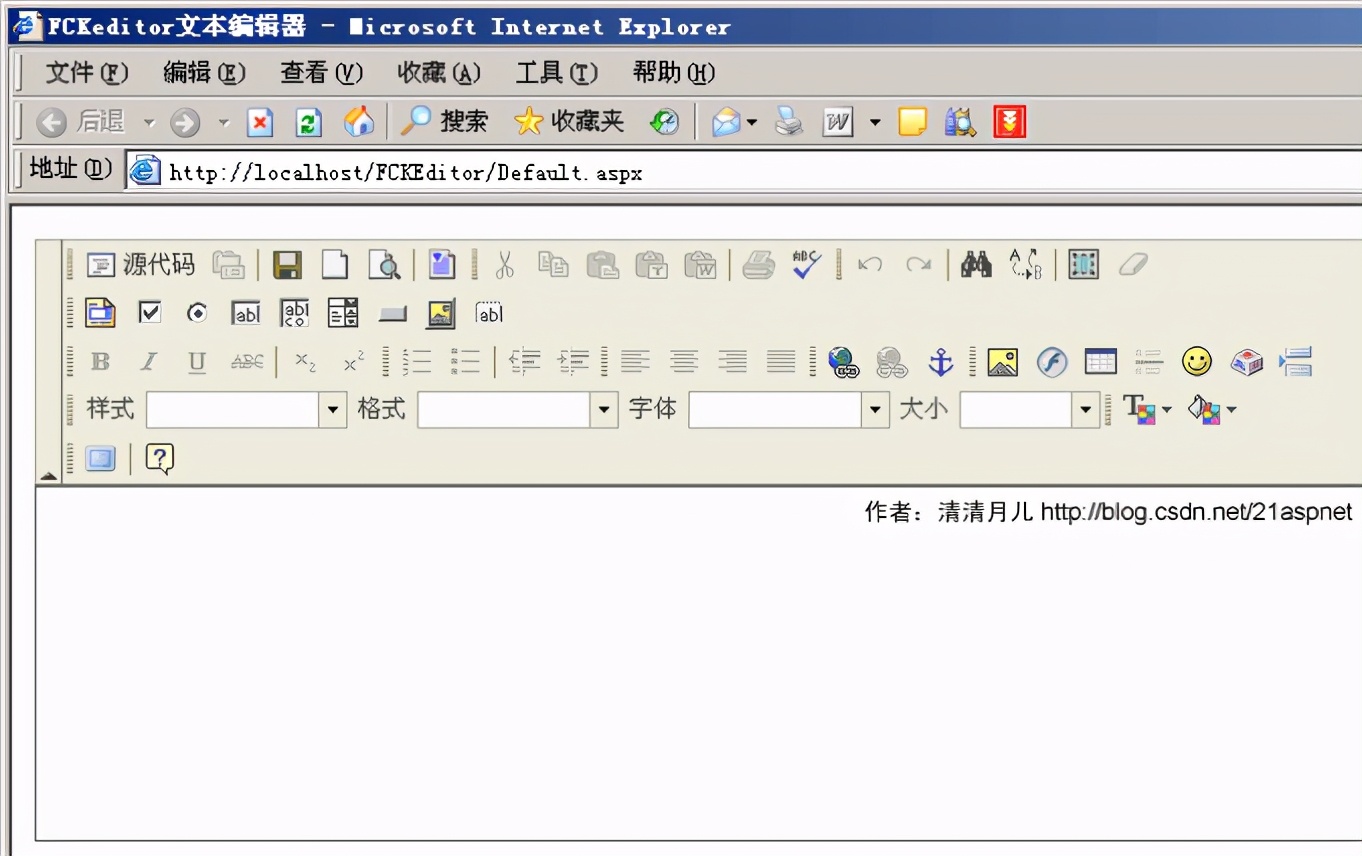
Task: Insert a textarea form element
Action: point(295,313)
